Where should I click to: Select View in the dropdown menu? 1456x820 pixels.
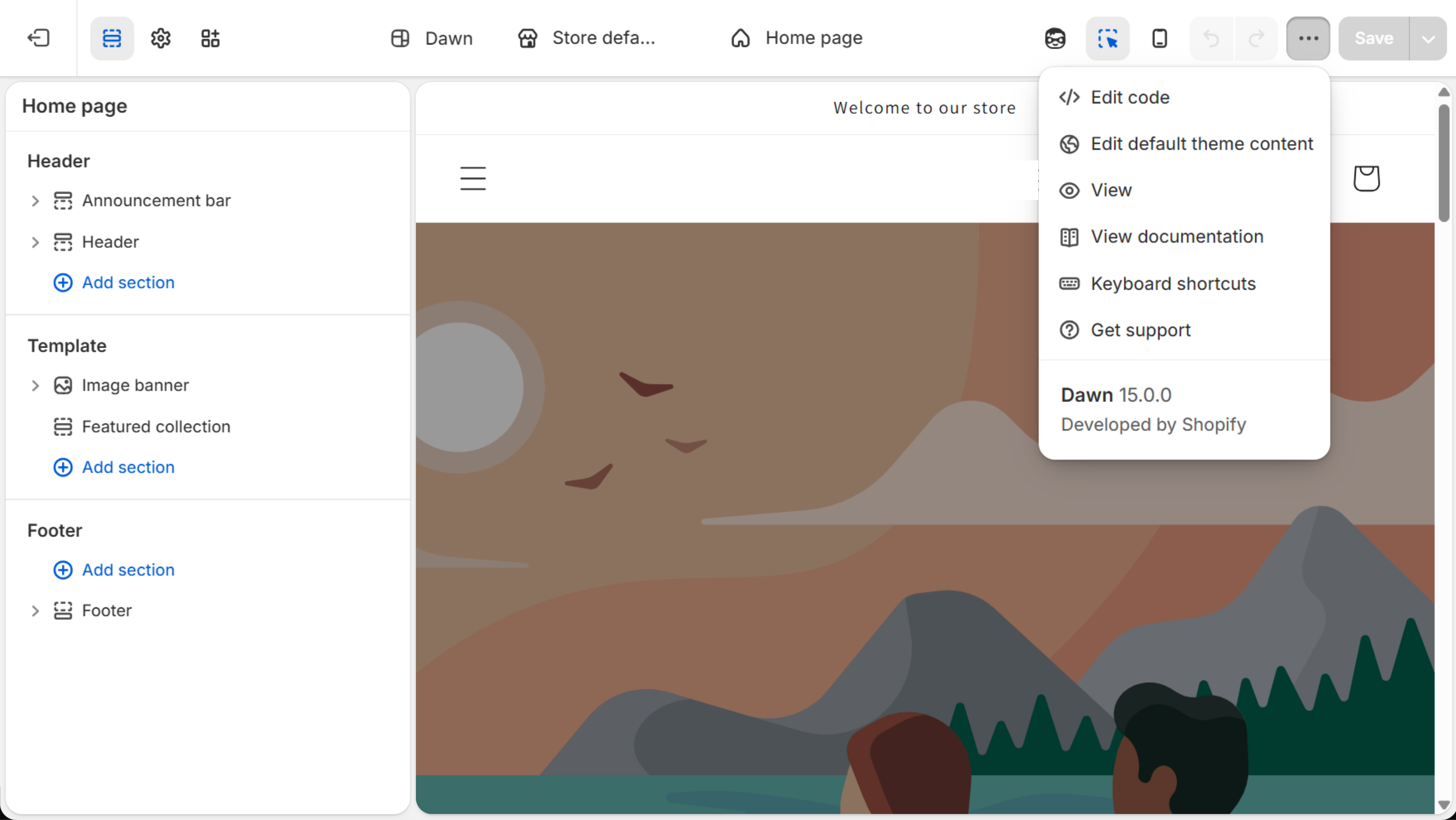pyautogui.click(x=1184, y=190)
